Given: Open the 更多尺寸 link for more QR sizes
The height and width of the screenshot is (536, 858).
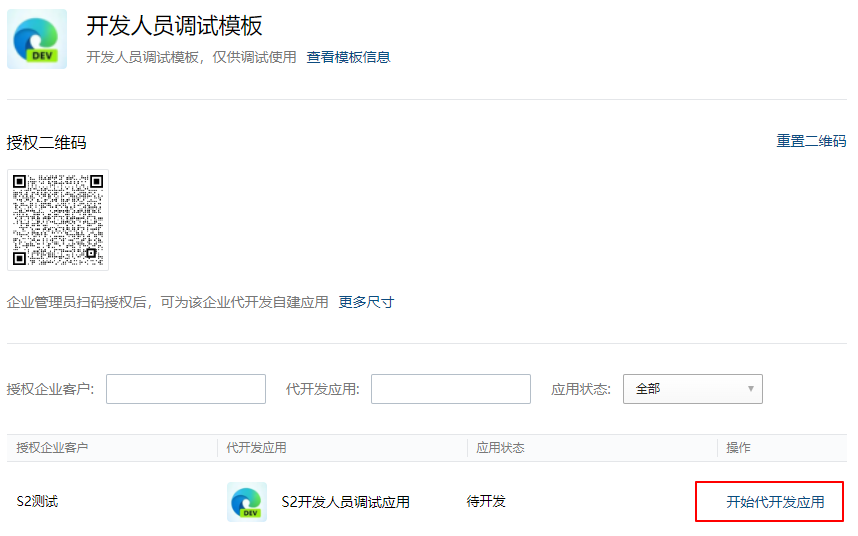Looking at the screenshot, I should [x=366, y=302].
